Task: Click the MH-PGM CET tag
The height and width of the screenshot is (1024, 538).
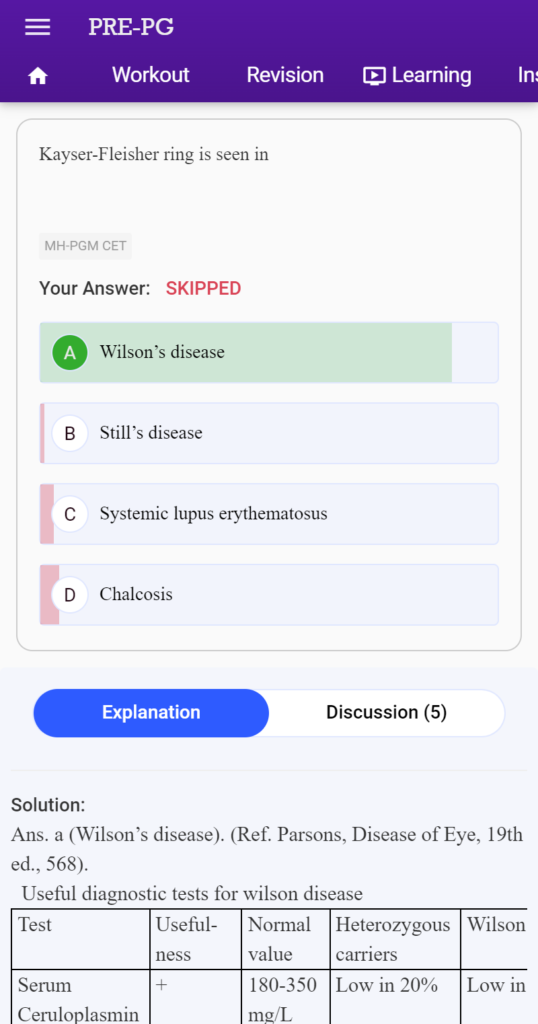Action: click(85, 246)
